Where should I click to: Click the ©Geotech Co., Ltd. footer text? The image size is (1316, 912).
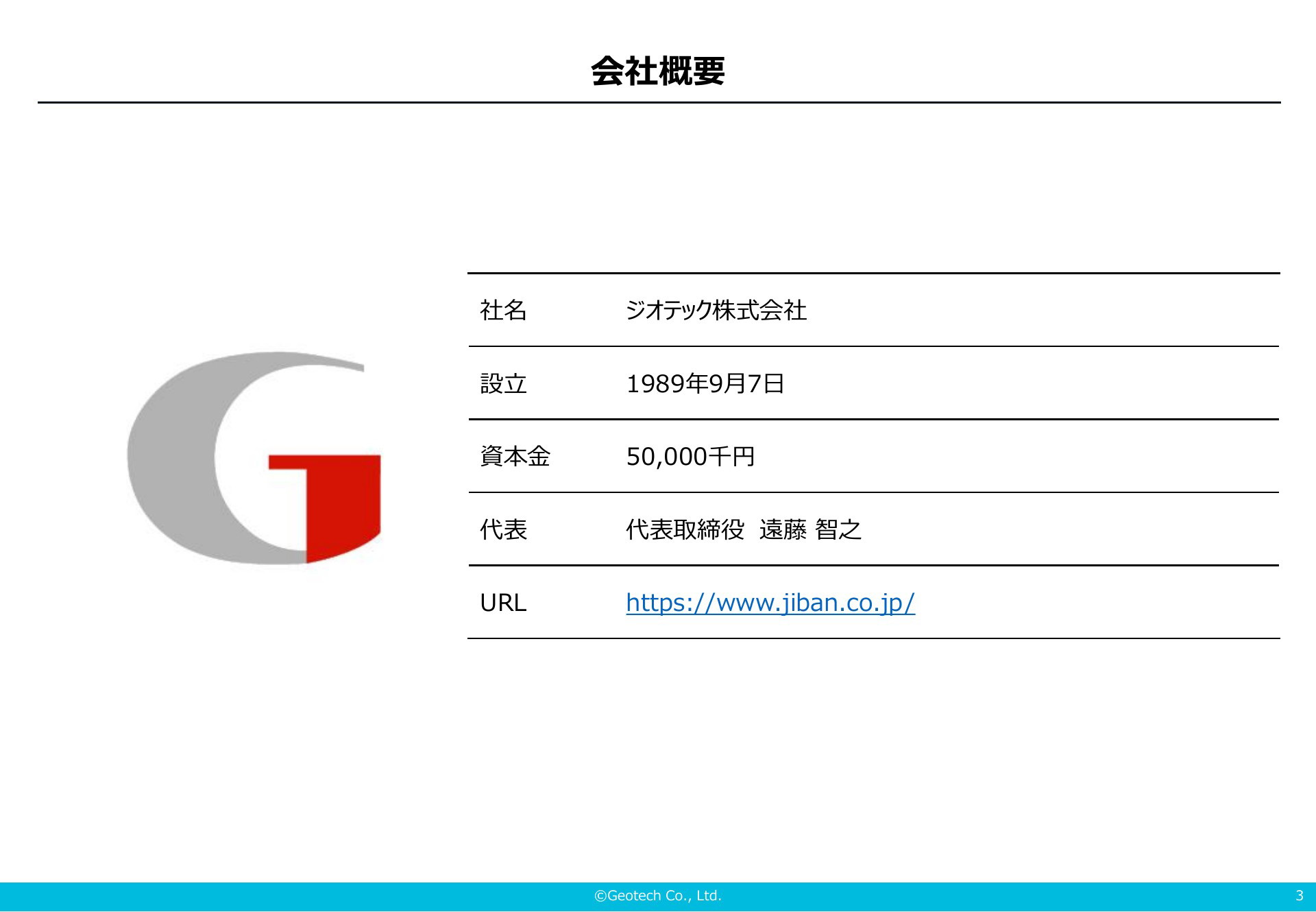658,896
